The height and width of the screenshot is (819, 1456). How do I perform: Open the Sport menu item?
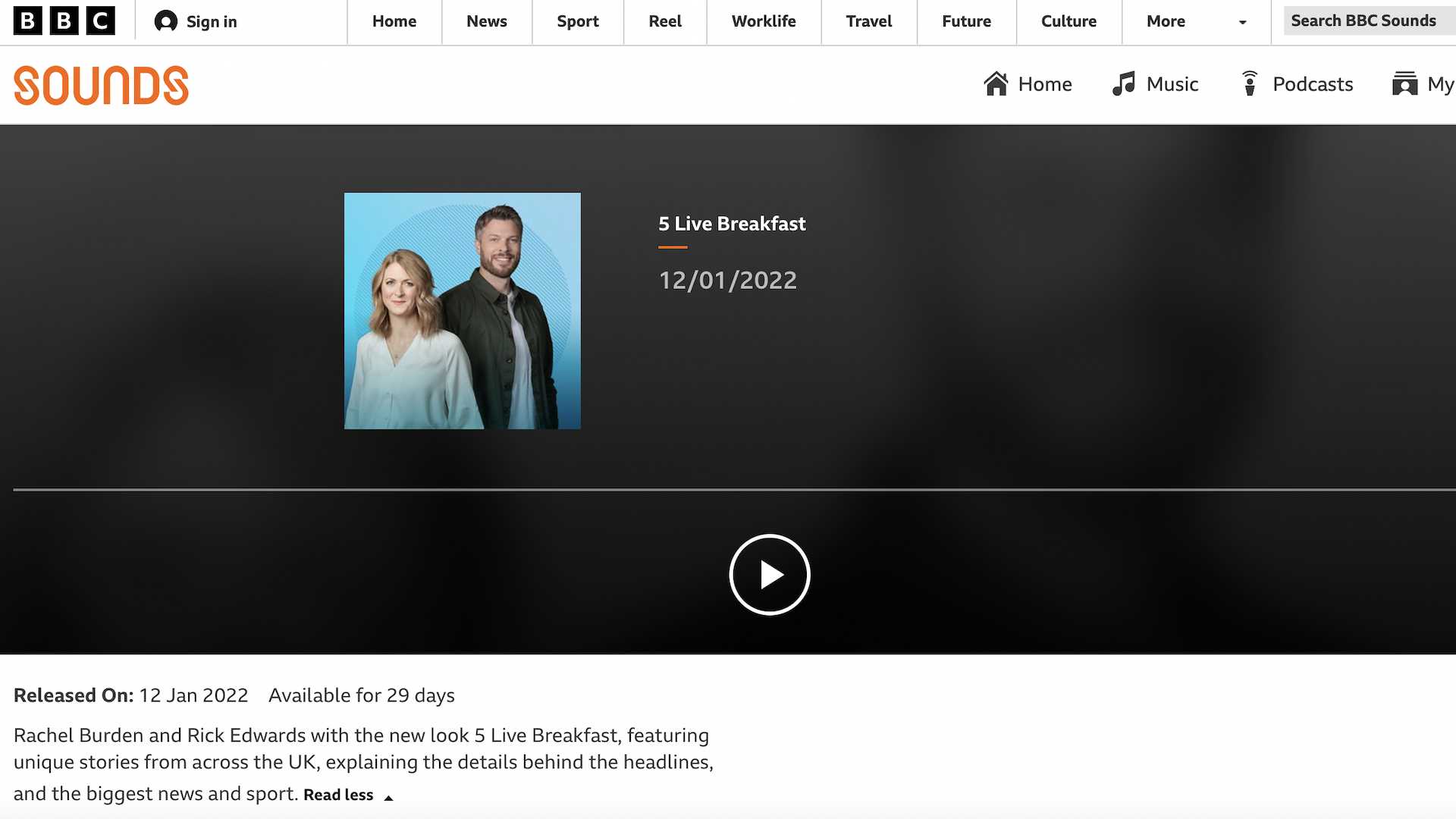coord(578,21)
